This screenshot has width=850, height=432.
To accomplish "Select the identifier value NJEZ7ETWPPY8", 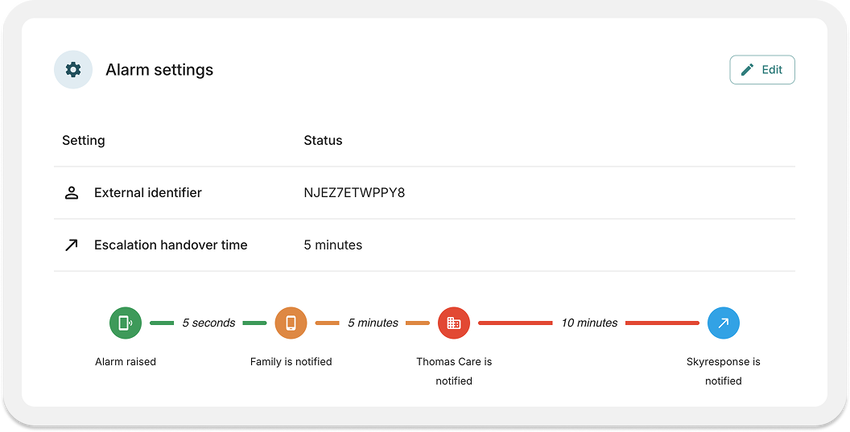I will pyautogui.click(x=354, y=193).
